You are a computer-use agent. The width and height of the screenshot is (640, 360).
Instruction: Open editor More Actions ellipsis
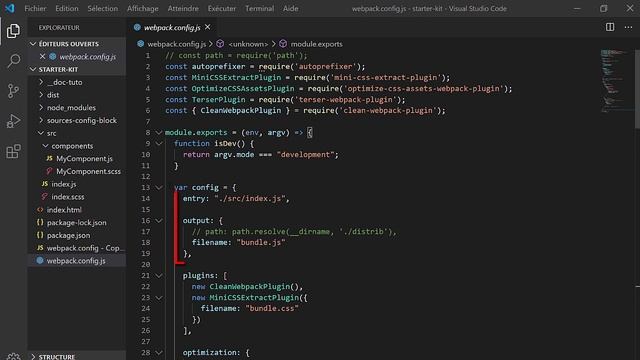pyautogui.click(x=628, y=27)
